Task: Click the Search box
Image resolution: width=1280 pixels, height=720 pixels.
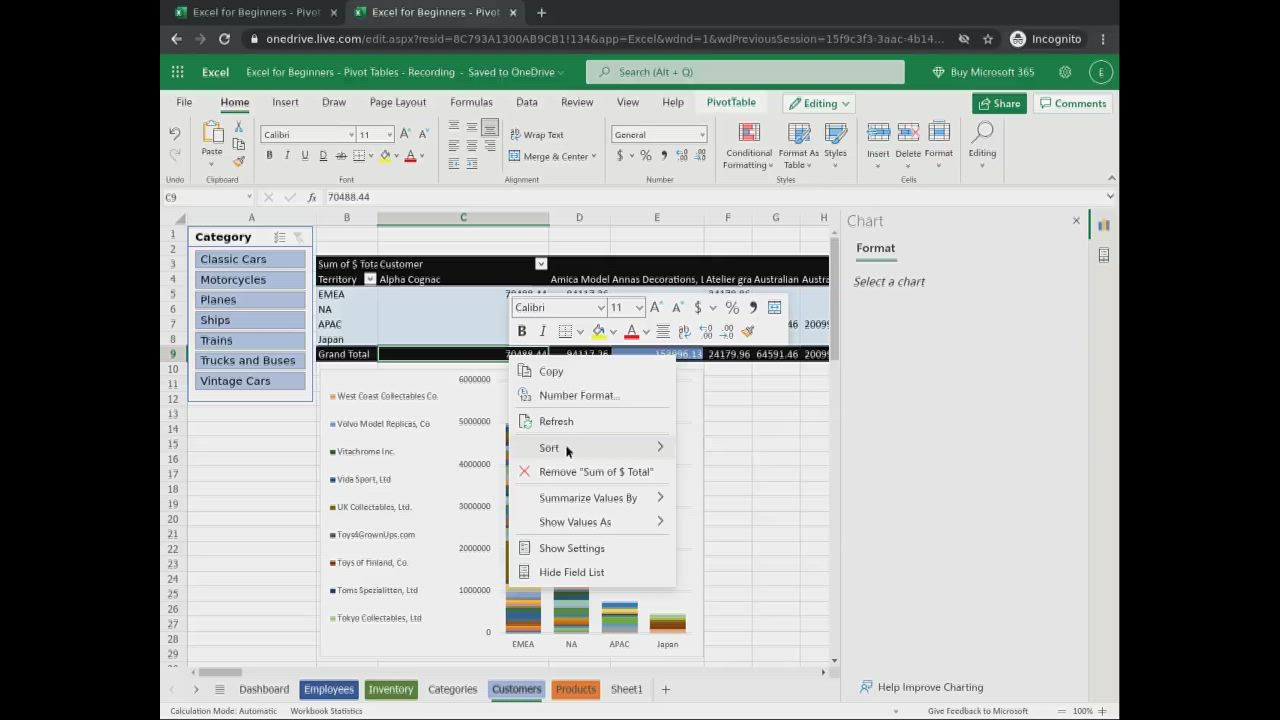Action: (745, 72)
